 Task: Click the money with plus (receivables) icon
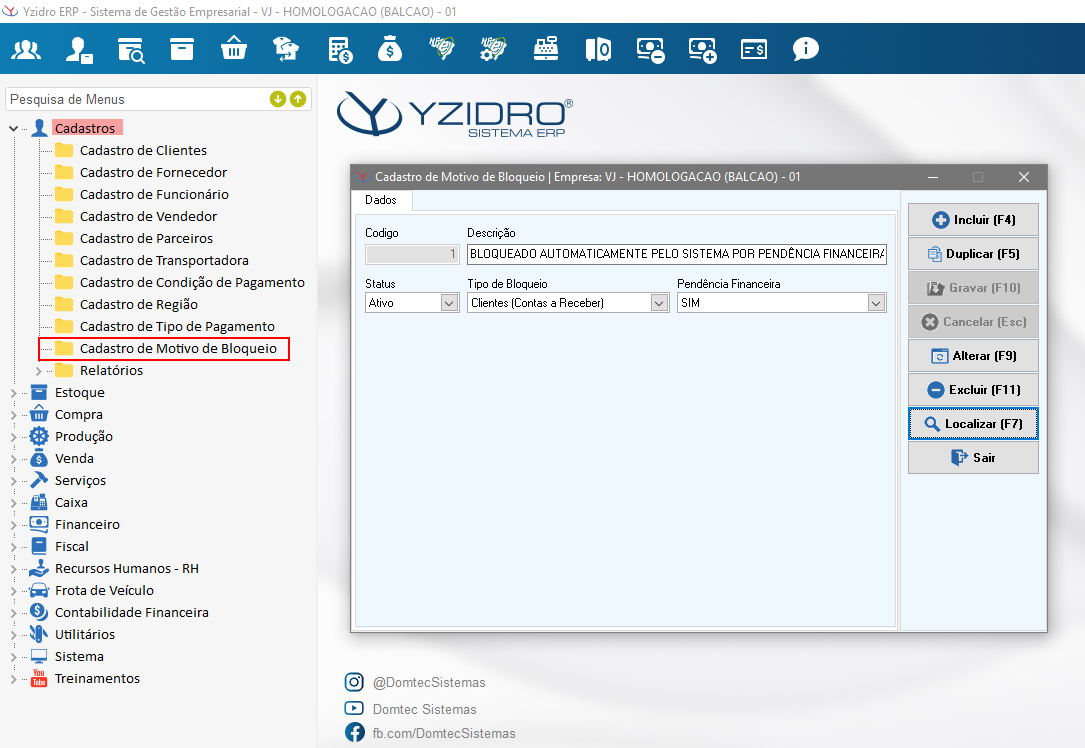pos(702,50)
